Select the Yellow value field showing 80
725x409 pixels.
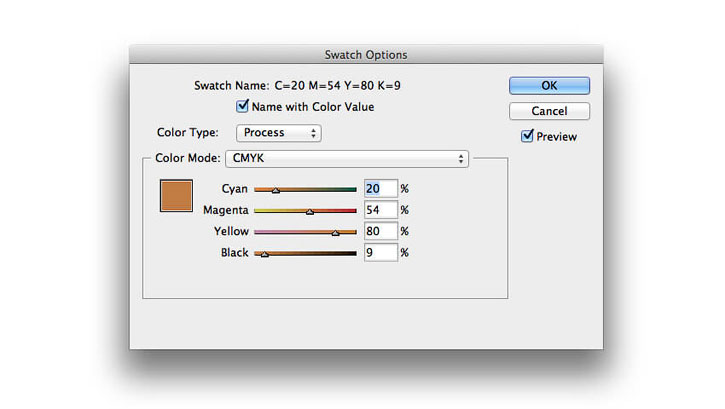381,231
